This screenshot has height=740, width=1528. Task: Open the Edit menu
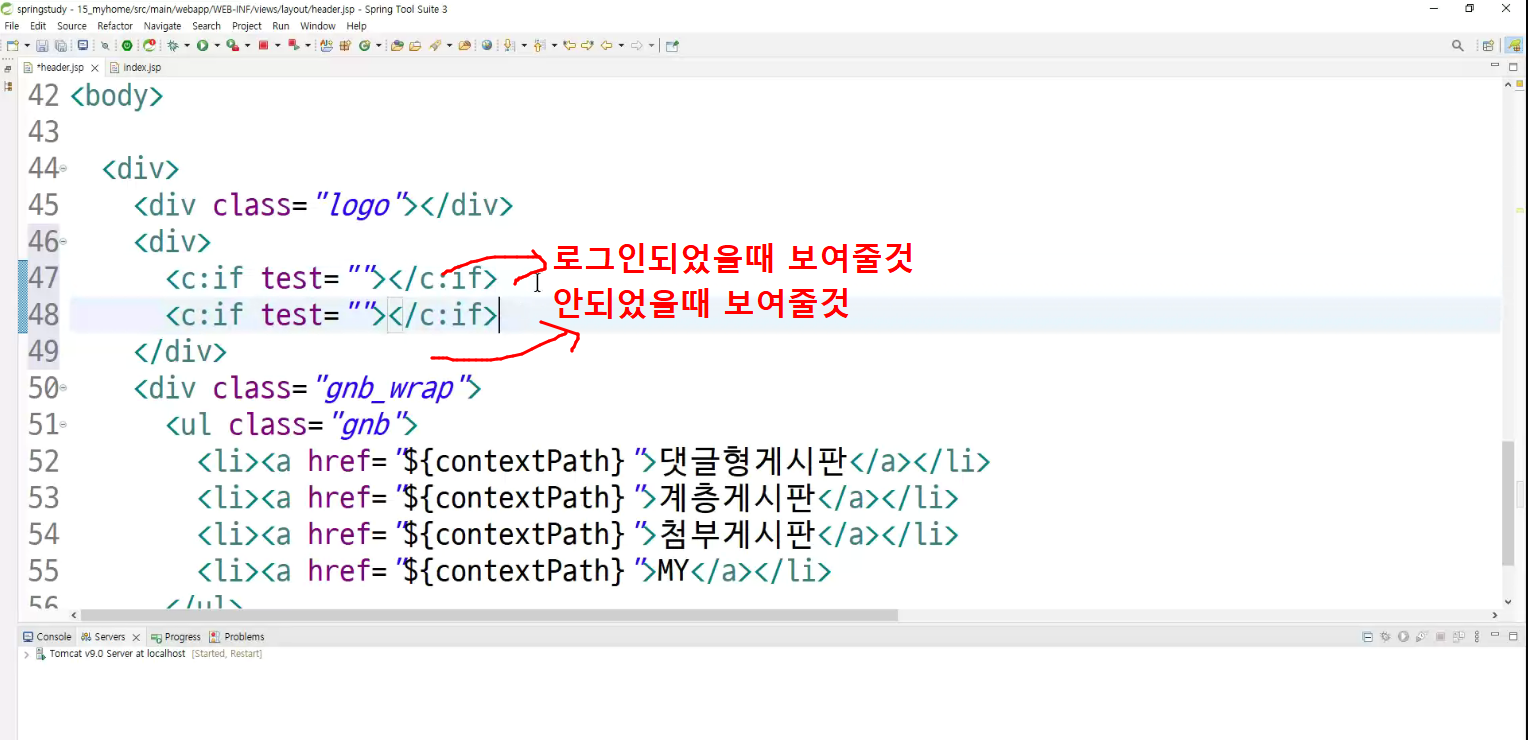(x=38, y=26)
